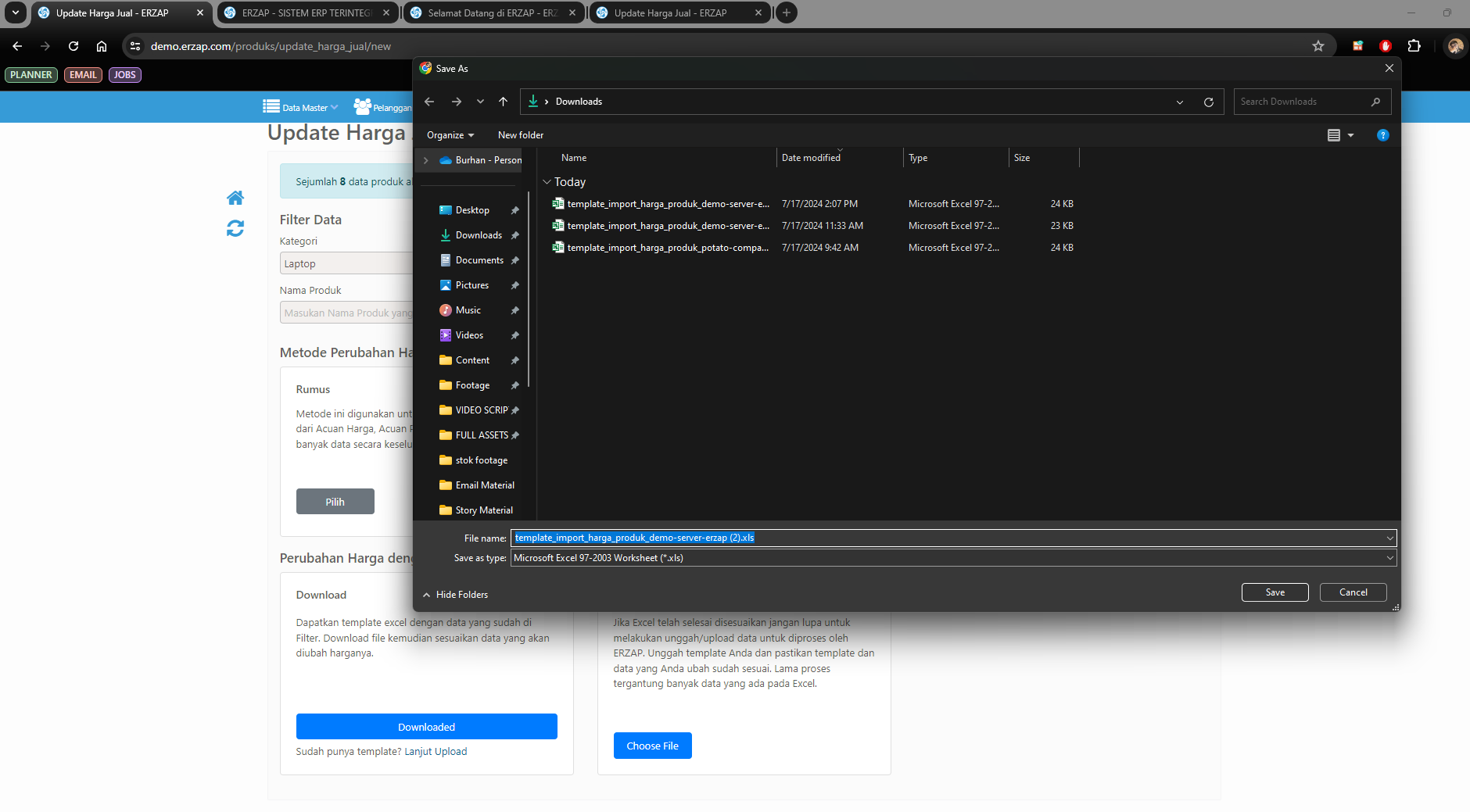Select Music in navigation pane
This screenshot has height=812, width=1470.
468,310
